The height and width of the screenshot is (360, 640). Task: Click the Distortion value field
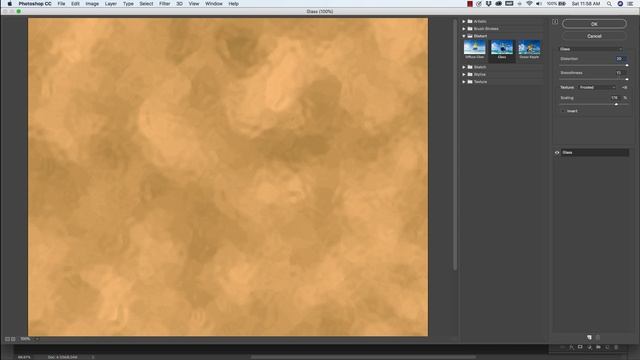click(620, 59)
